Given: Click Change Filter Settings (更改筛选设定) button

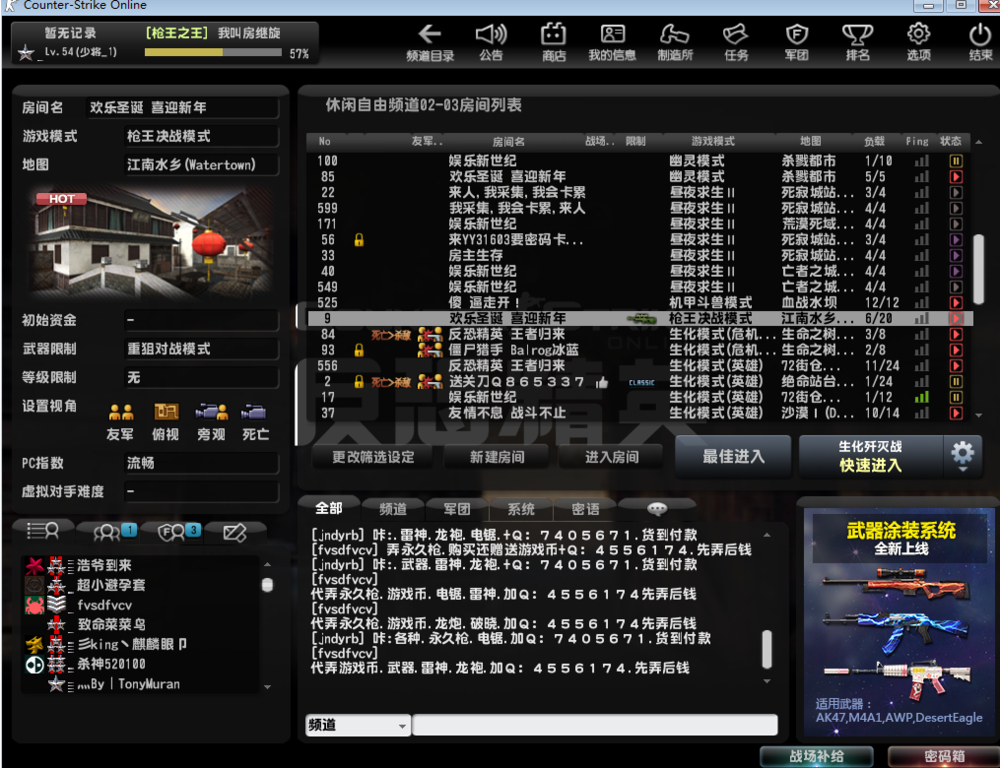Looking at the screenshot, I should pyautogui.click(x=373, y=457).
